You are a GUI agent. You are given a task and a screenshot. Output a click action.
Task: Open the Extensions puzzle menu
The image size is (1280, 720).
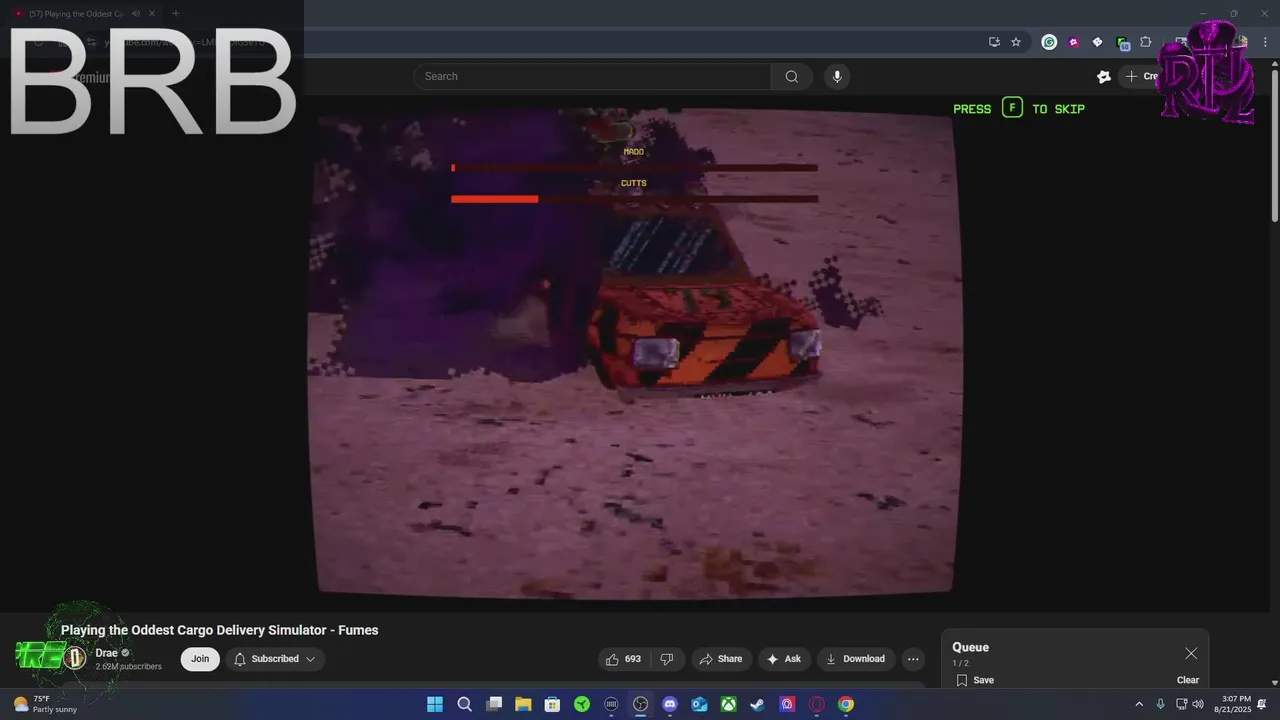click(x=1146, y=42)
